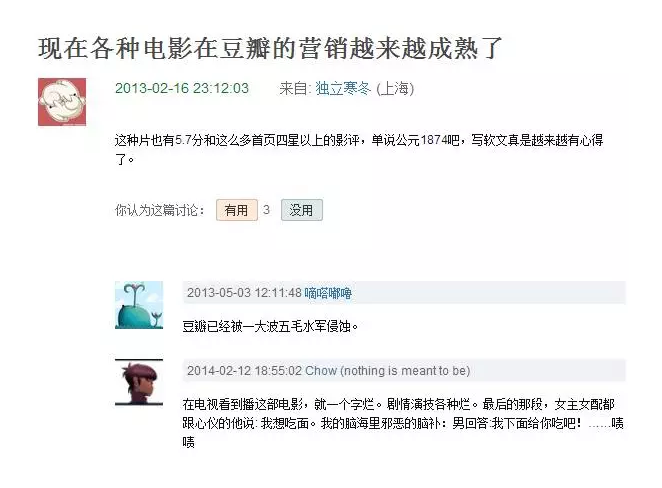Screen dimensions: 662x488
Task: Click the useful vote count 3
Action: click(266, 210)
